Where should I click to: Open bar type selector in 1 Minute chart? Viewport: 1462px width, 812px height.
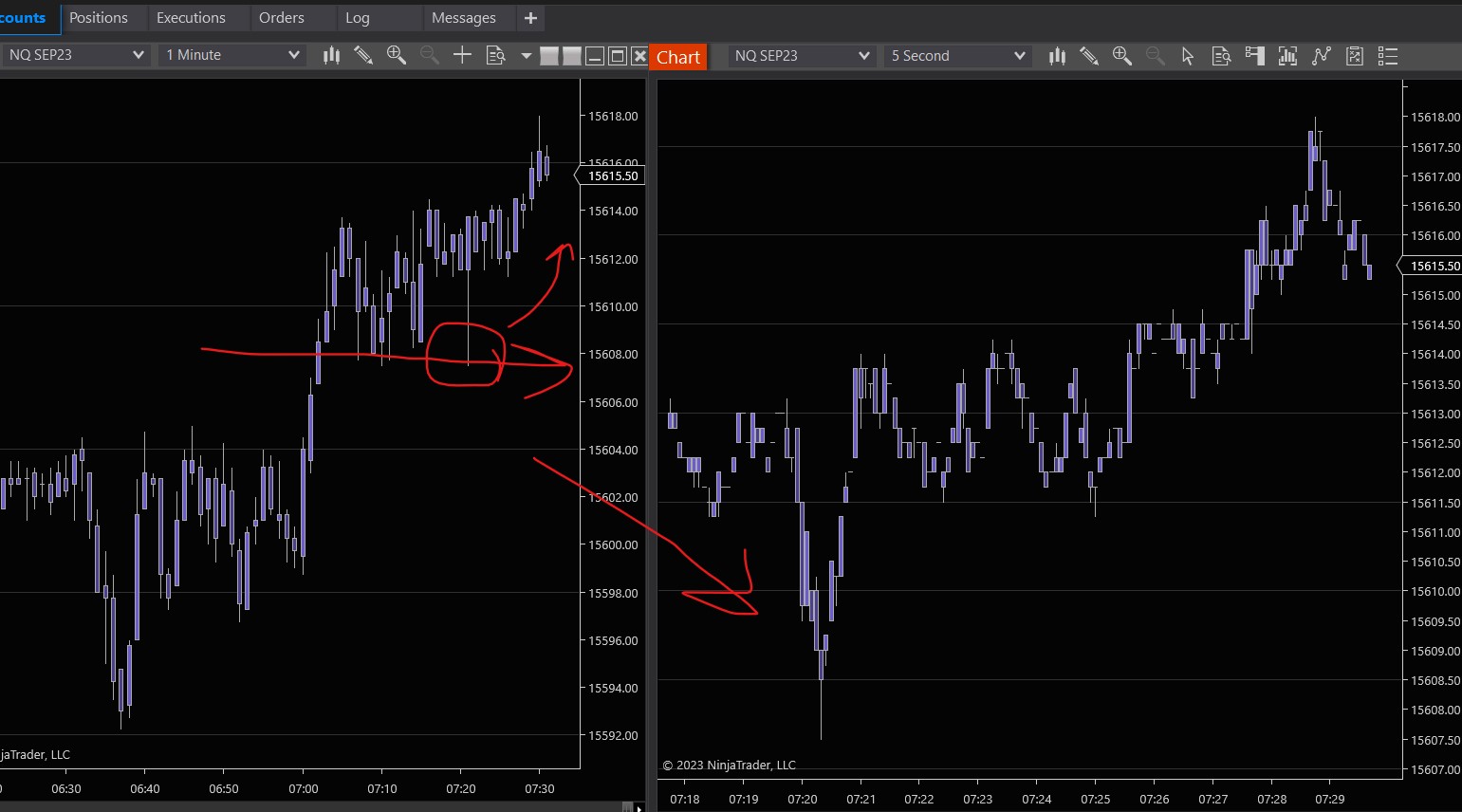click(x=331, y=56)
